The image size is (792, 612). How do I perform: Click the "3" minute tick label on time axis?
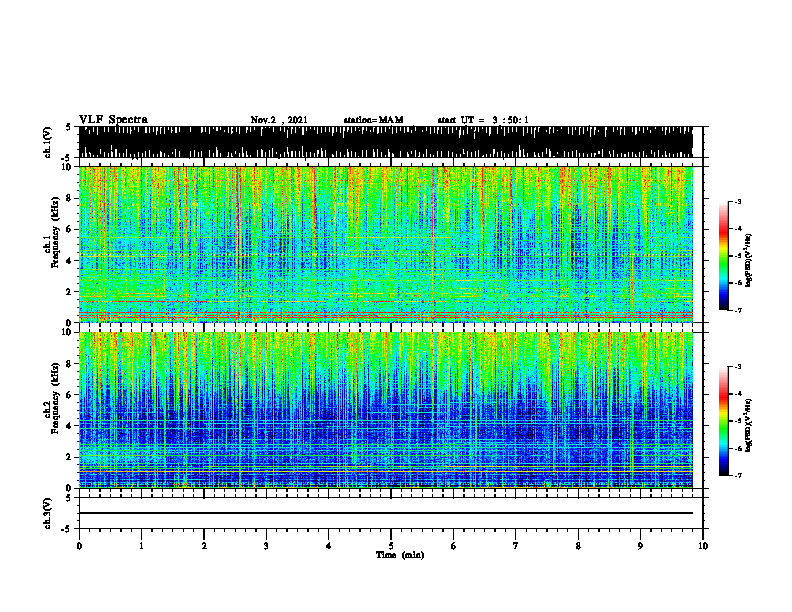coord(266,546)
